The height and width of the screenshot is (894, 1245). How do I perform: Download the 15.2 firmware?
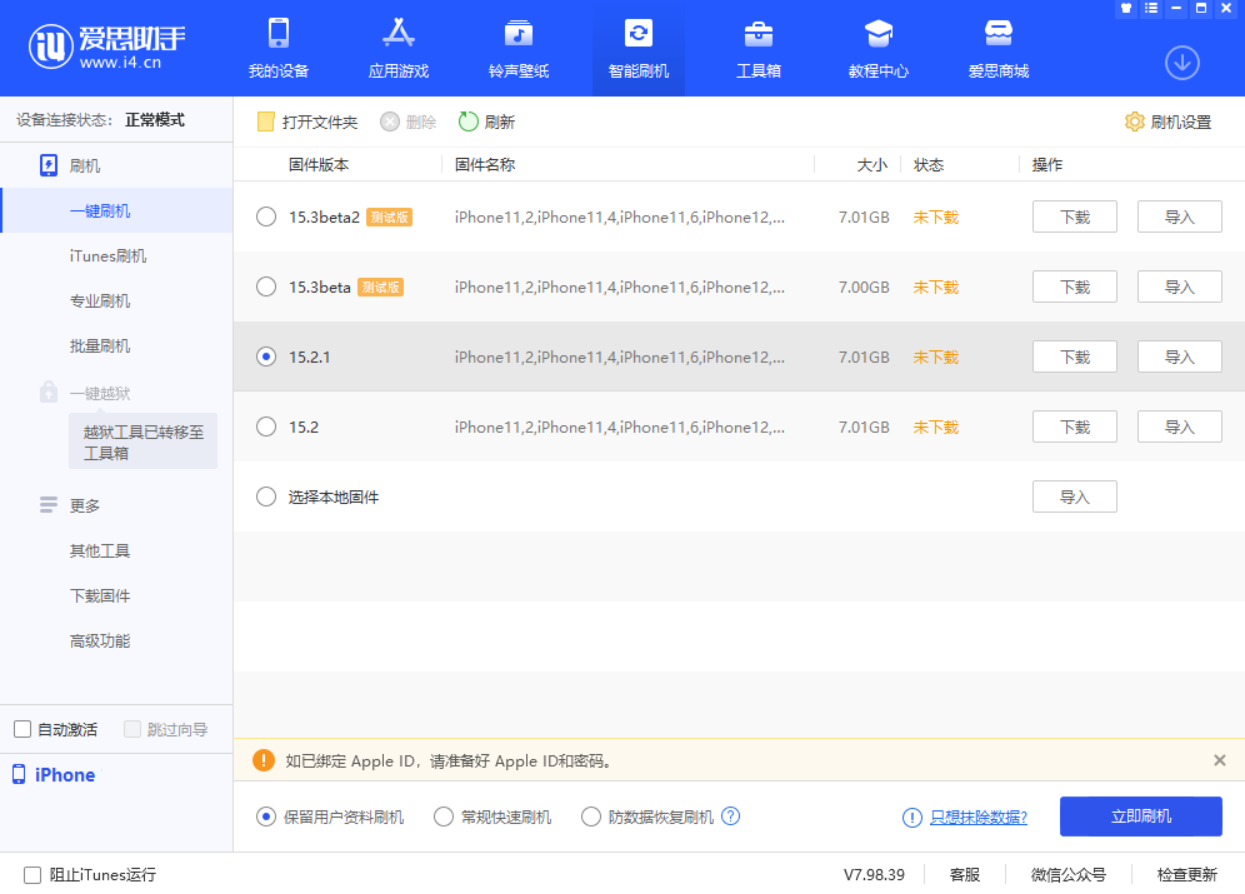pyautogui.click(x=1075, y=427)
